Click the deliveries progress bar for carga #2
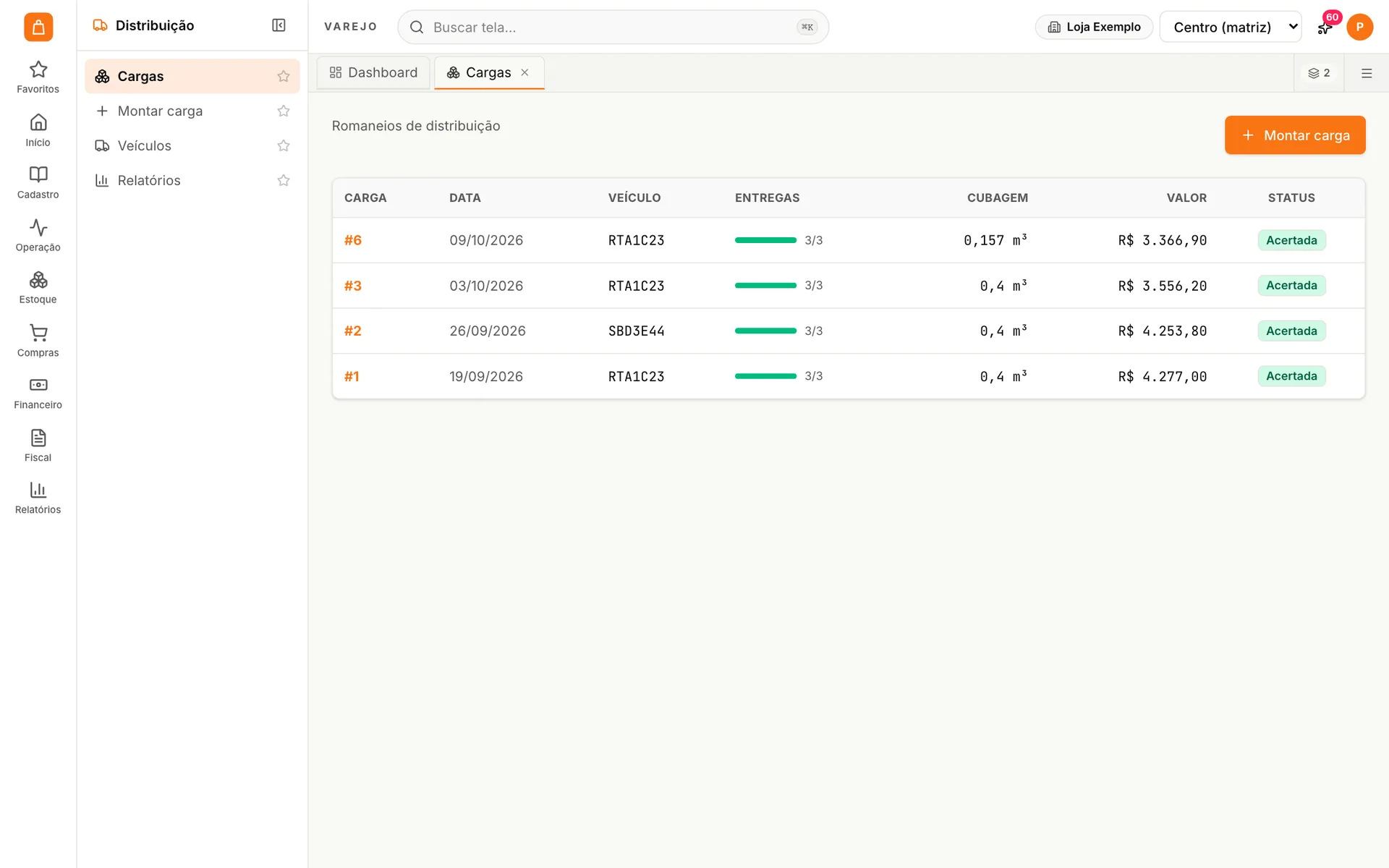Image resolution: width=1389 pixels, height=868 pixels. [765, 331]
